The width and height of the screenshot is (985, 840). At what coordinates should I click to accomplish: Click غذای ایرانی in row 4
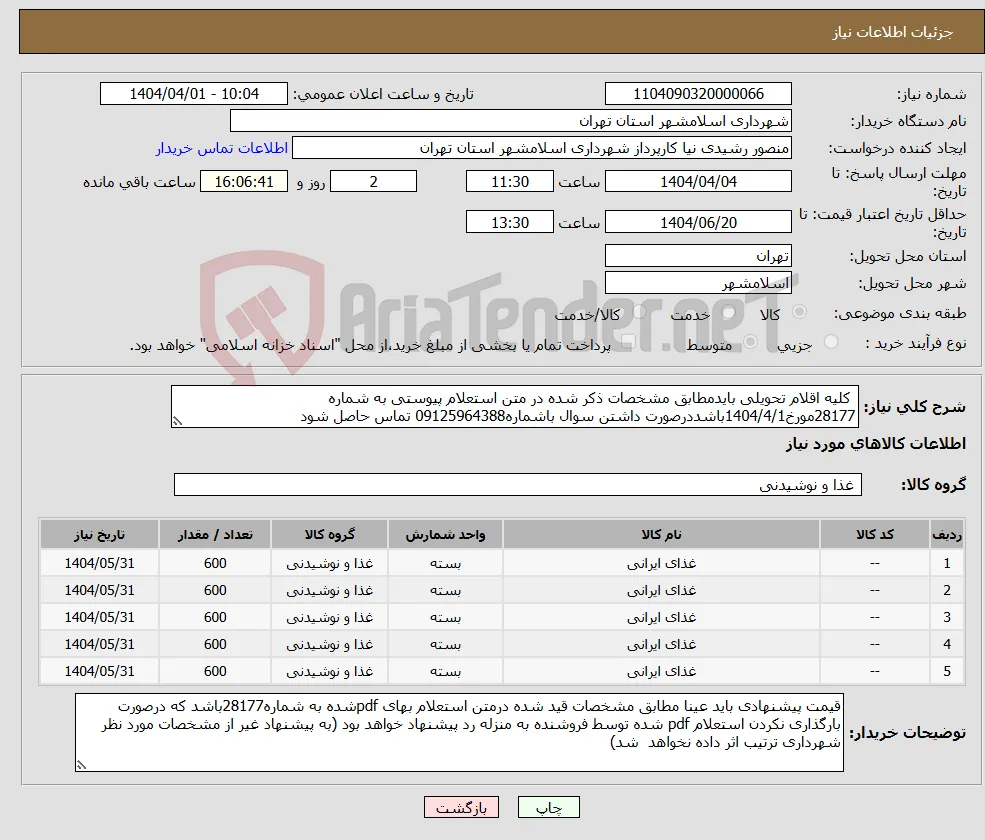coord(661,644)
